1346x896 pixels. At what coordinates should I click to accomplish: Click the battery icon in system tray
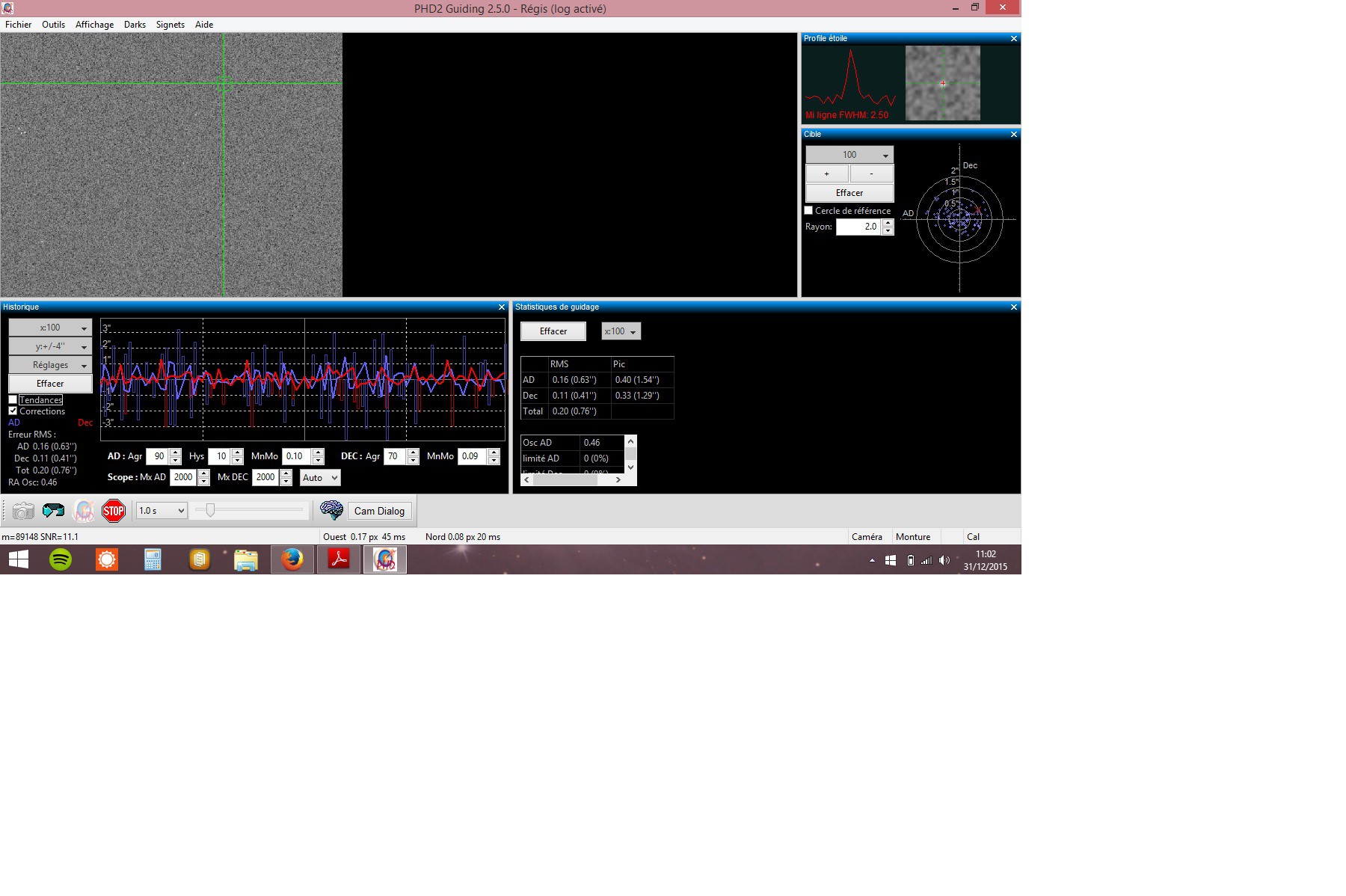point(910,560)
